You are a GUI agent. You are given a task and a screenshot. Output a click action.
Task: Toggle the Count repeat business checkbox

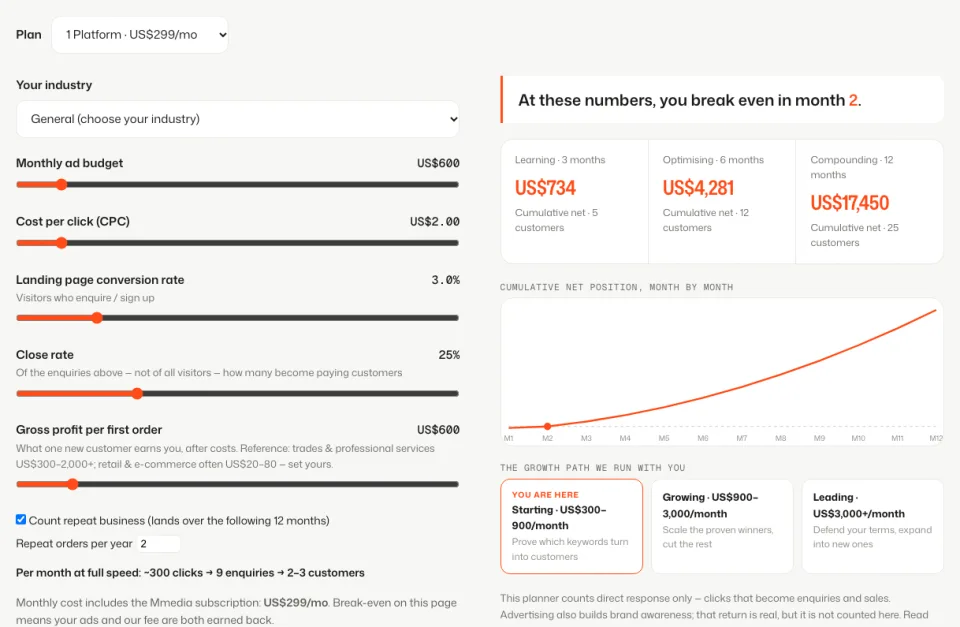[21, 519]
